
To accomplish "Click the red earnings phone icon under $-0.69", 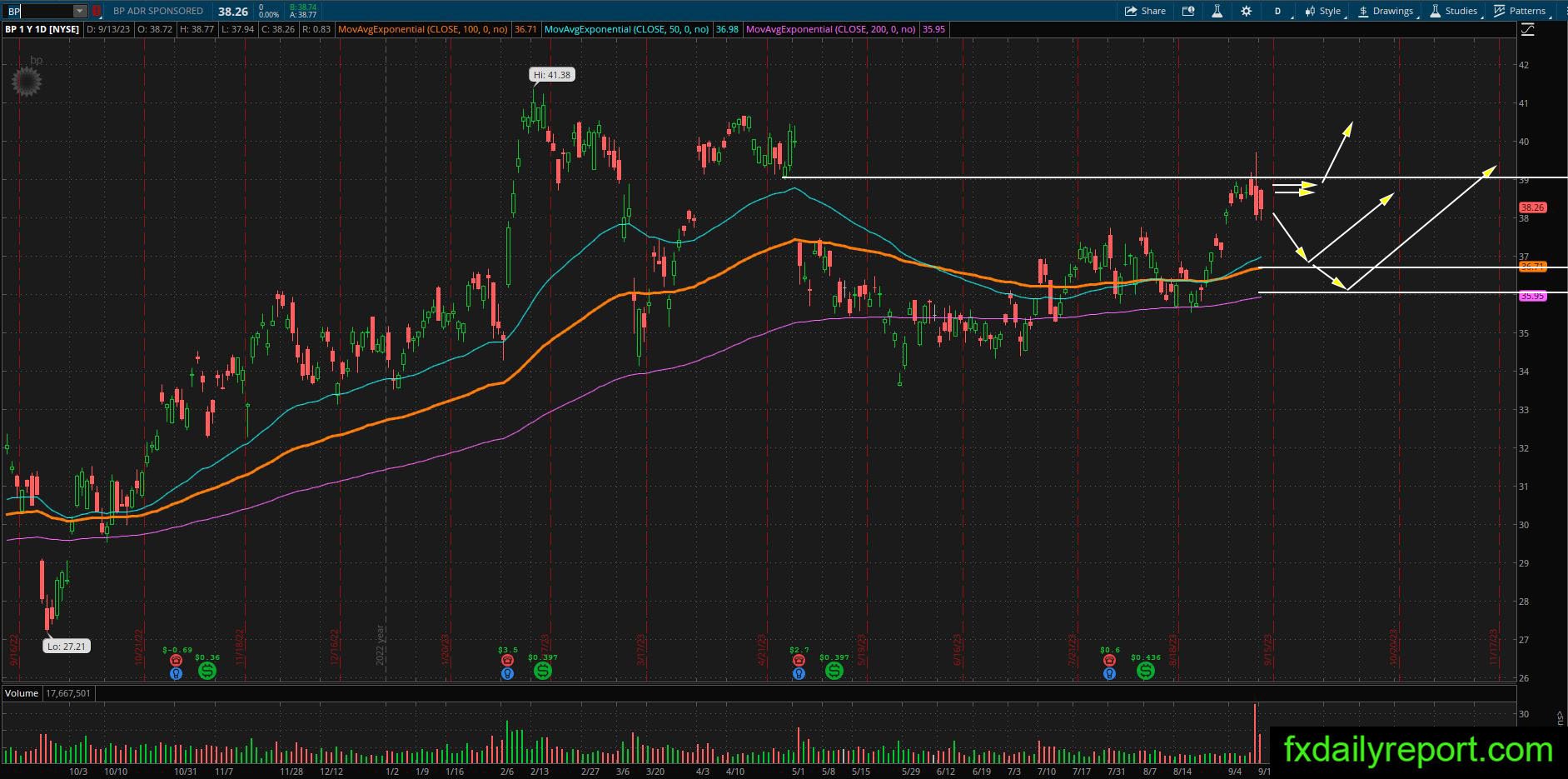I will (x=176, y=661).
